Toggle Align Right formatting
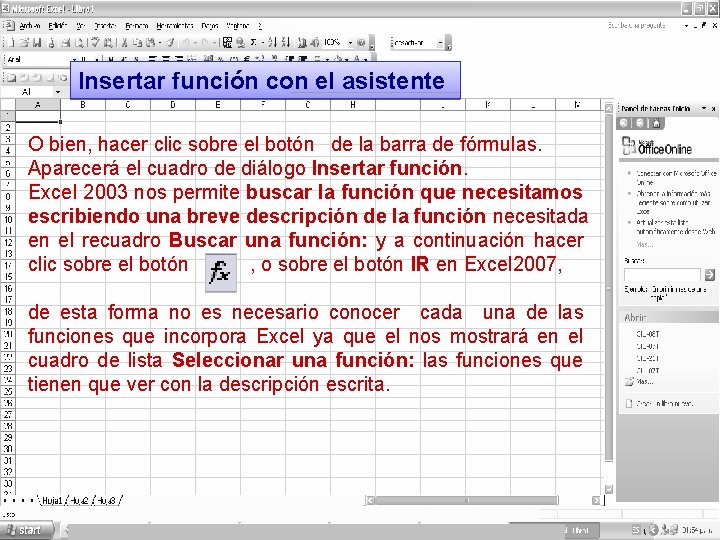720x540 pixels. 180,59
